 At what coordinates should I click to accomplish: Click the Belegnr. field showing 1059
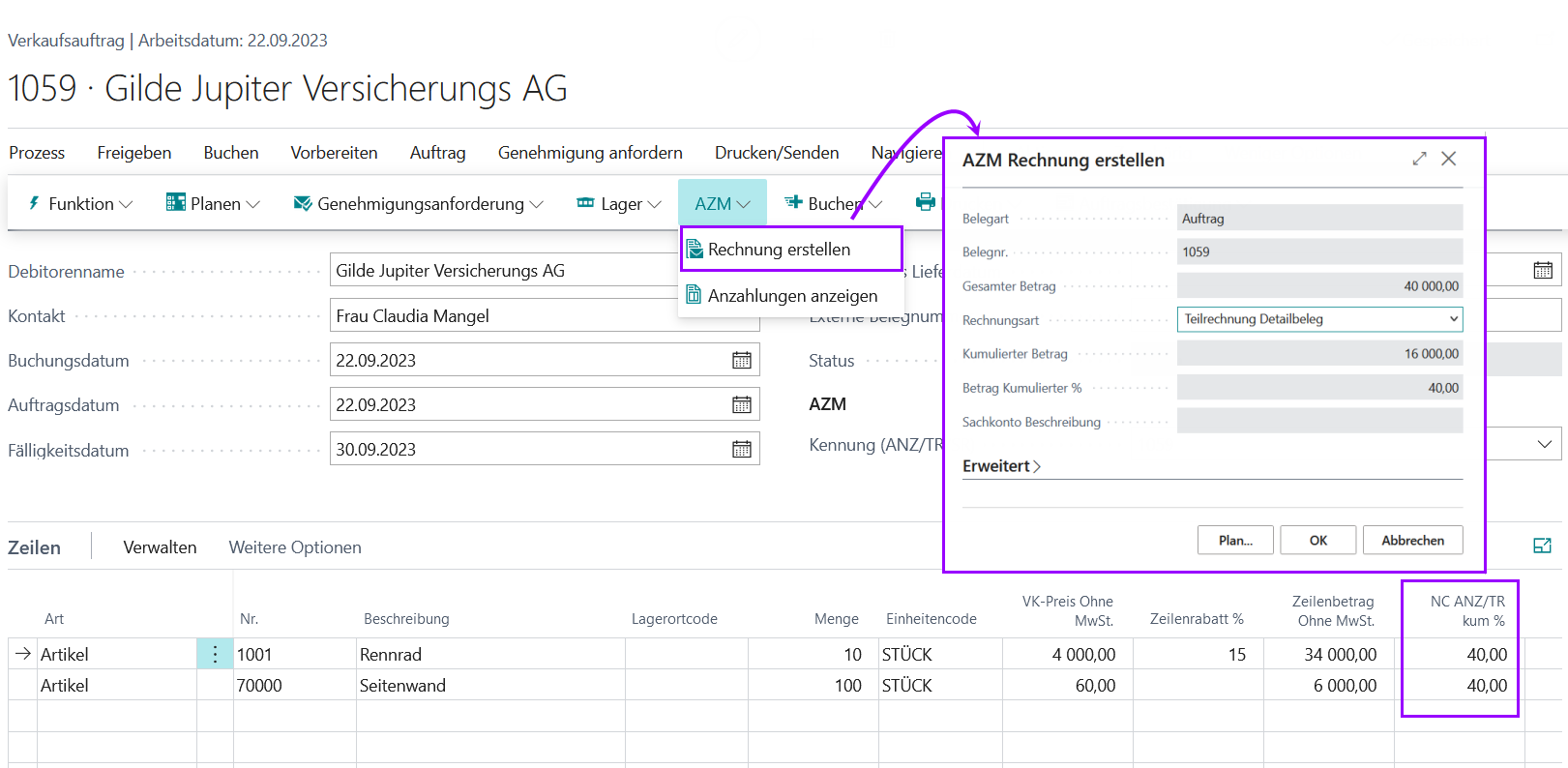tap(1319, 251)
